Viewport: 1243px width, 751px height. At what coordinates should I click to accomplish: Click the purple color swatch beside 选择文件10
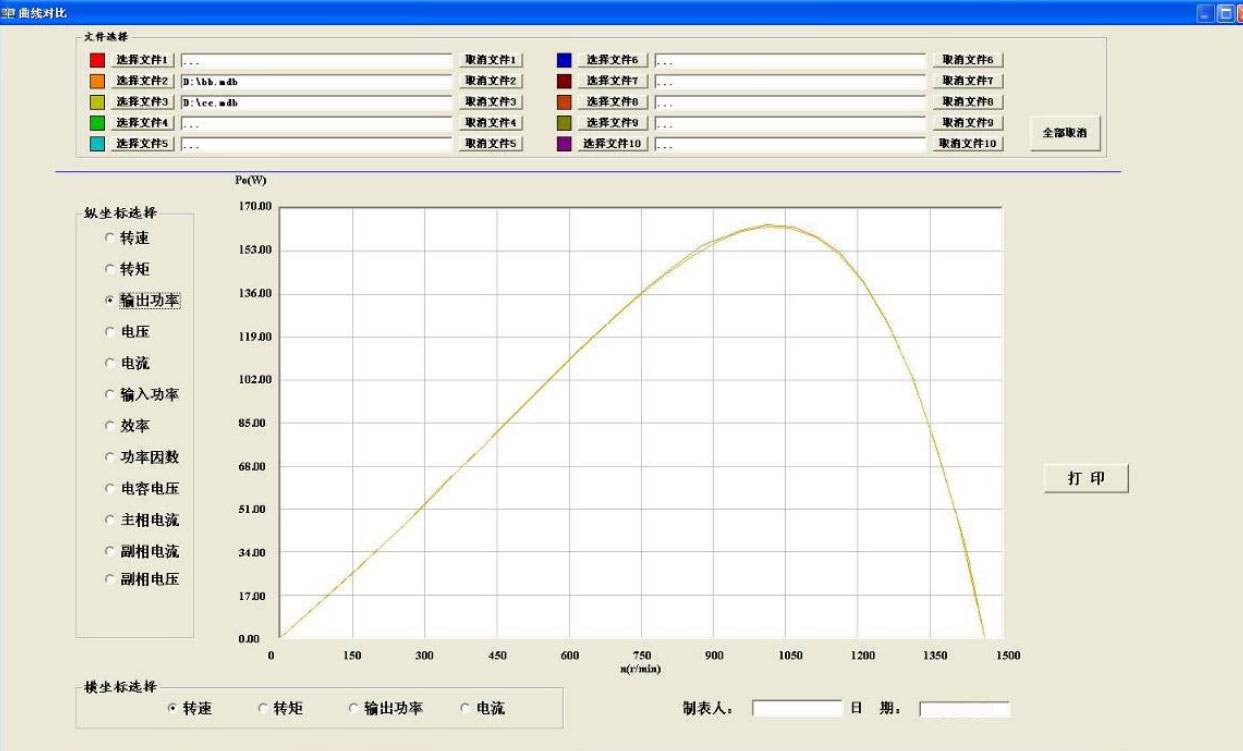(565, 143)
